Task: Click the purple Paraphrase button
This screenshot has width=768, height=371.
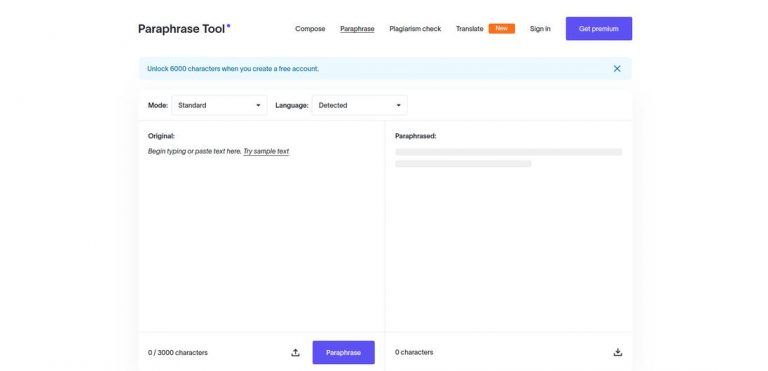Action: (343, 352)
